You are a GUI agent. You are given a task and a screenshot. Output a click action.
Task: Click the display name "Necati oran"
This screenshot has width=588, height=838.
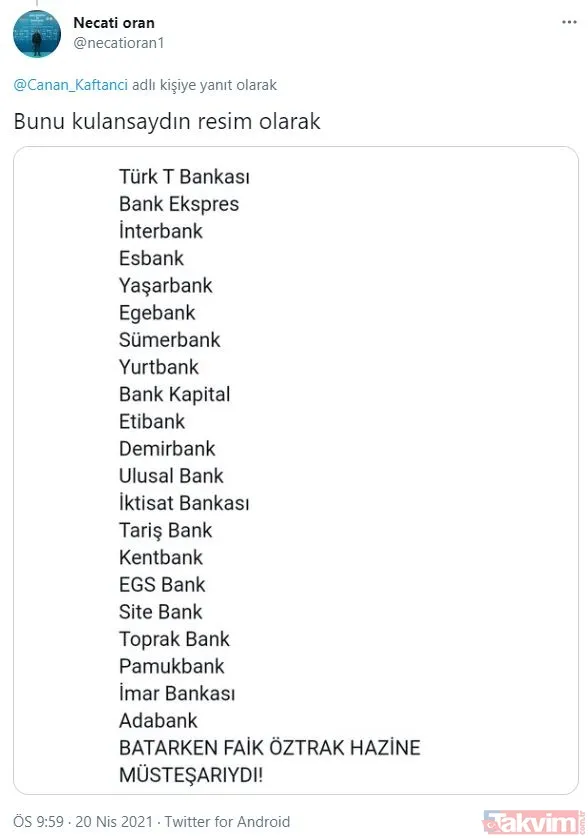pos(113,21)
